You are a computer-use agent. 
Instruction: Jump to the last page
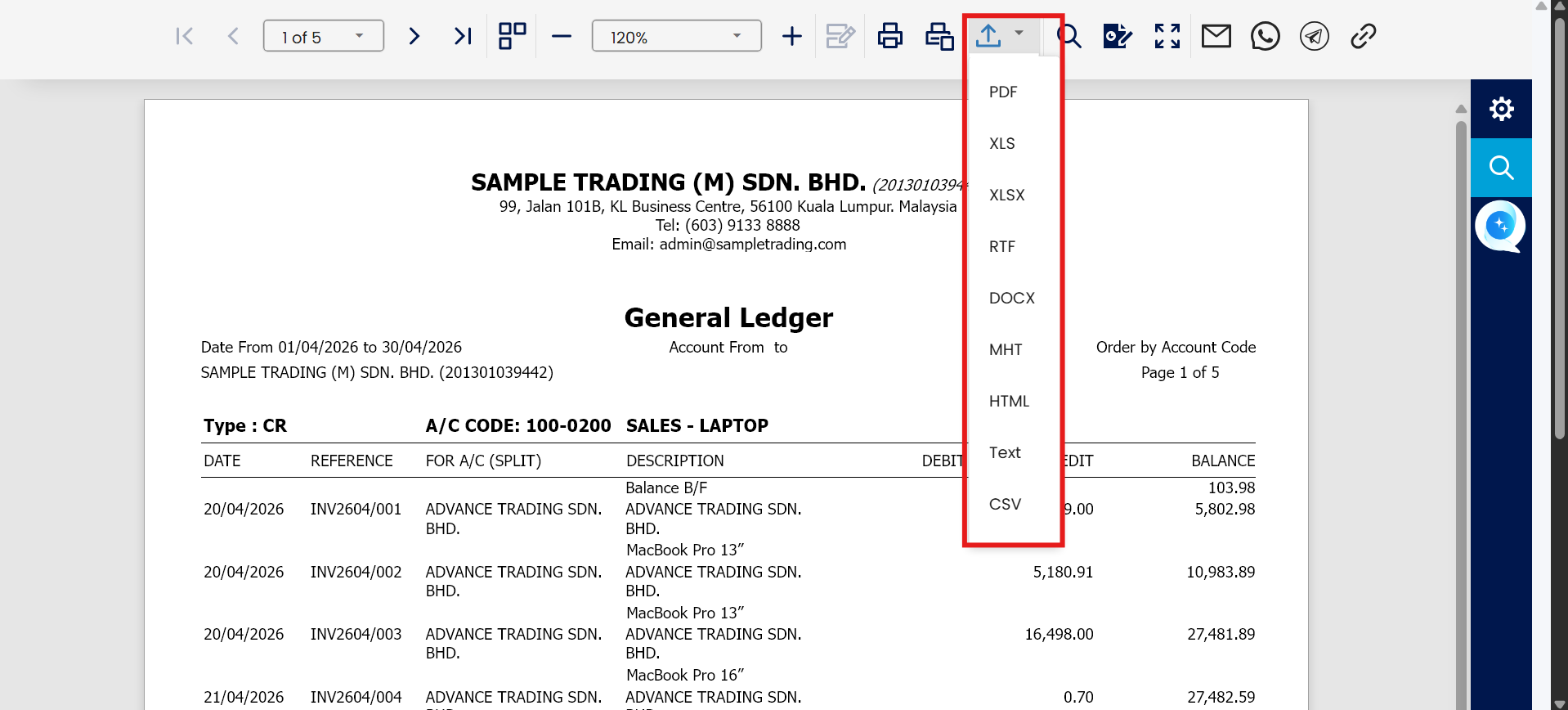pyautogui.click(x=463, y=36)
